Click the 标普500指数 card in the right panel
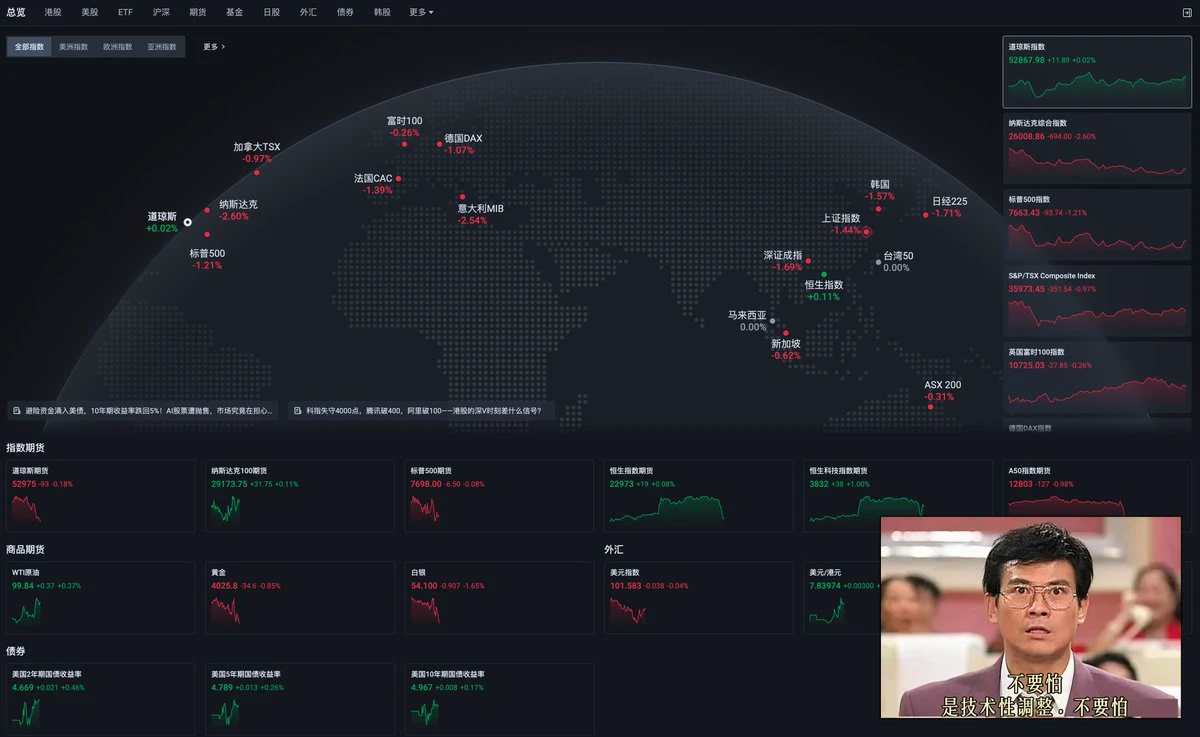Screen dimensions: 1200x737 click(1097, 224)
